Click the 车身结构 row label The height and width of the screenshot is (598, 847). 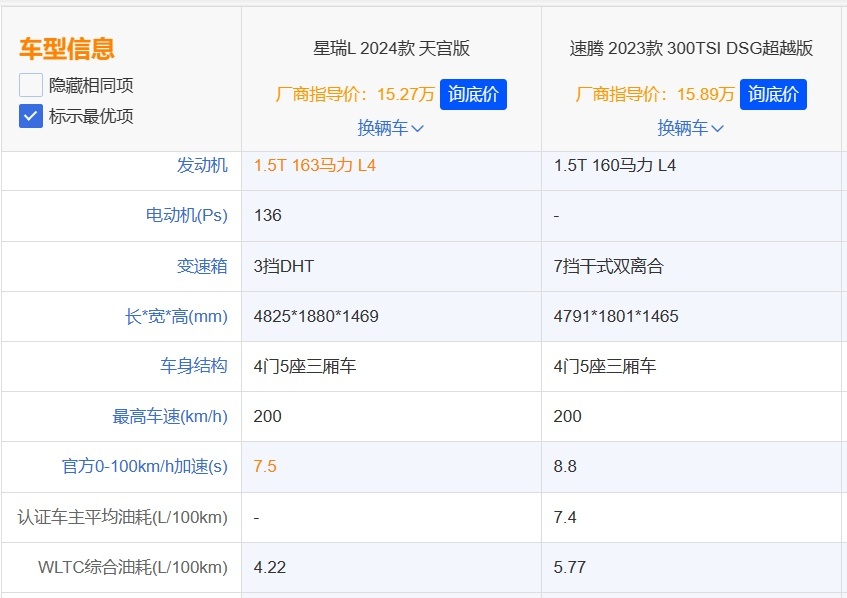point(194,366)
